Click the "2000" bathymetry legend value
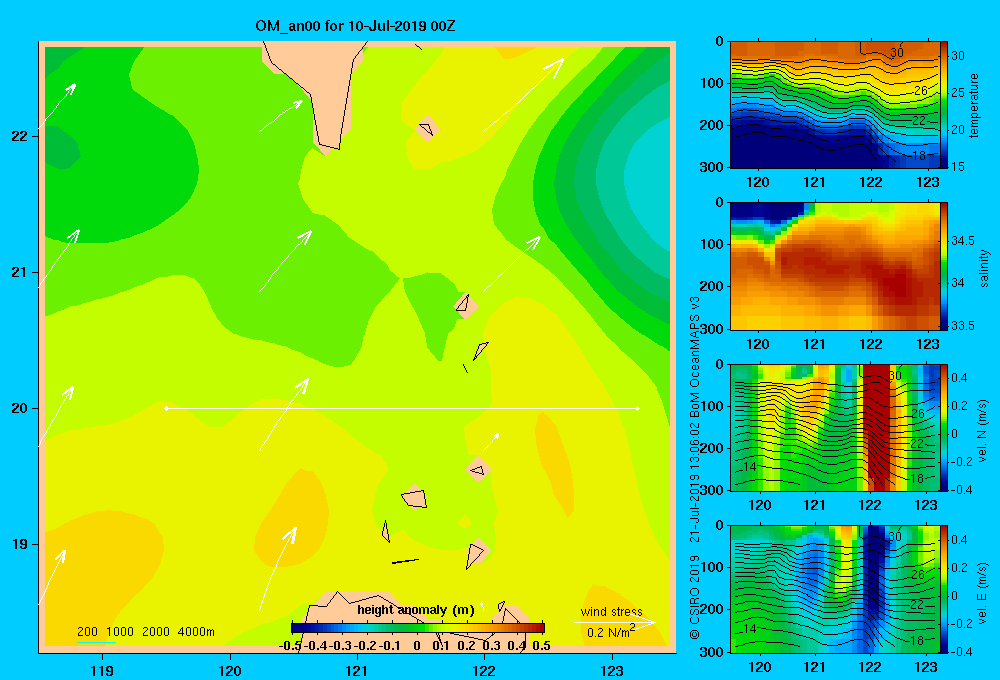The width and height of the screenshot is (1000, 680). coord(156,632)
